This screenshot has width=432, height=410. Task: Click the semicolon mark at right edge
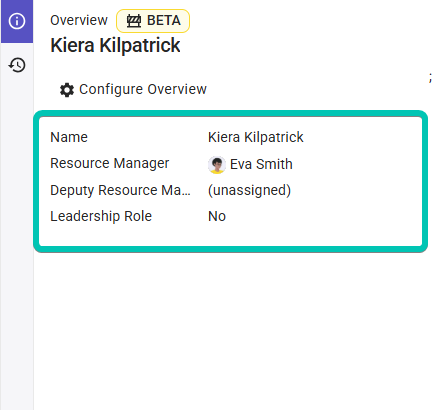pyautogui.click(x=430, y=77)
